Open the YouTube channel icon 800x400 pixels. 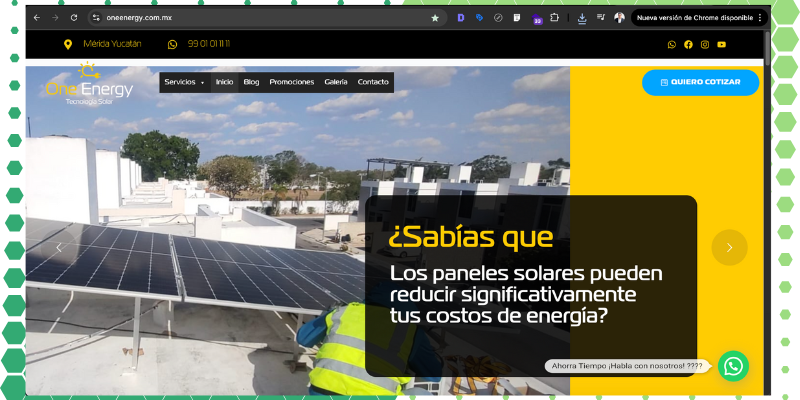(721, 44)
